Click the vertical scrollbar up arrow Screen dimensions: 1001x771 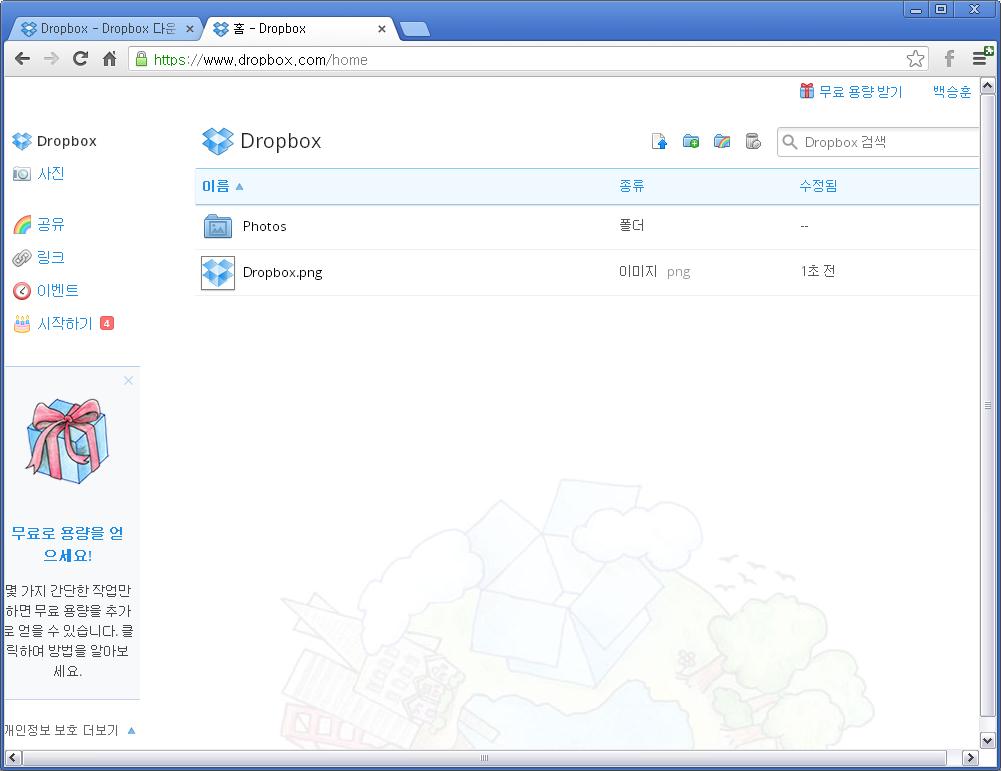pos(988,86)
